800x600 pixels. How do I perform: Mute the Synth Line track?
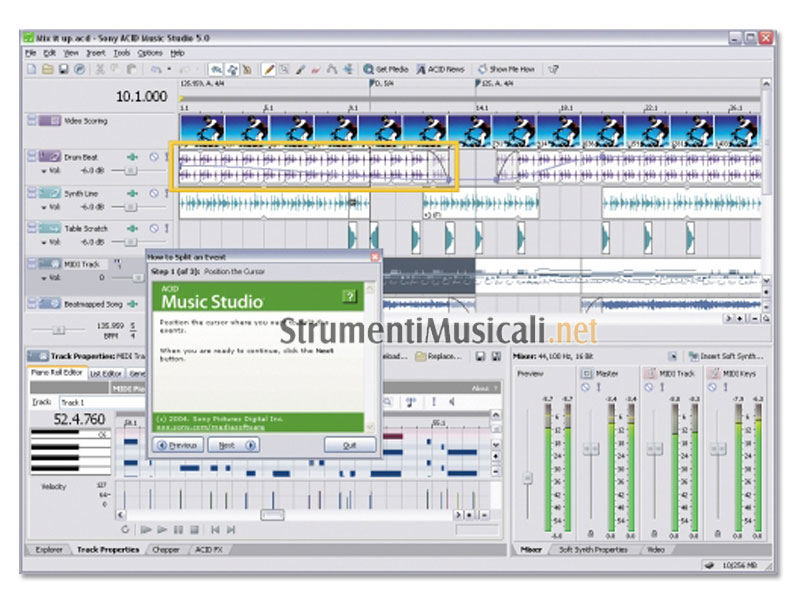point(153,193)
